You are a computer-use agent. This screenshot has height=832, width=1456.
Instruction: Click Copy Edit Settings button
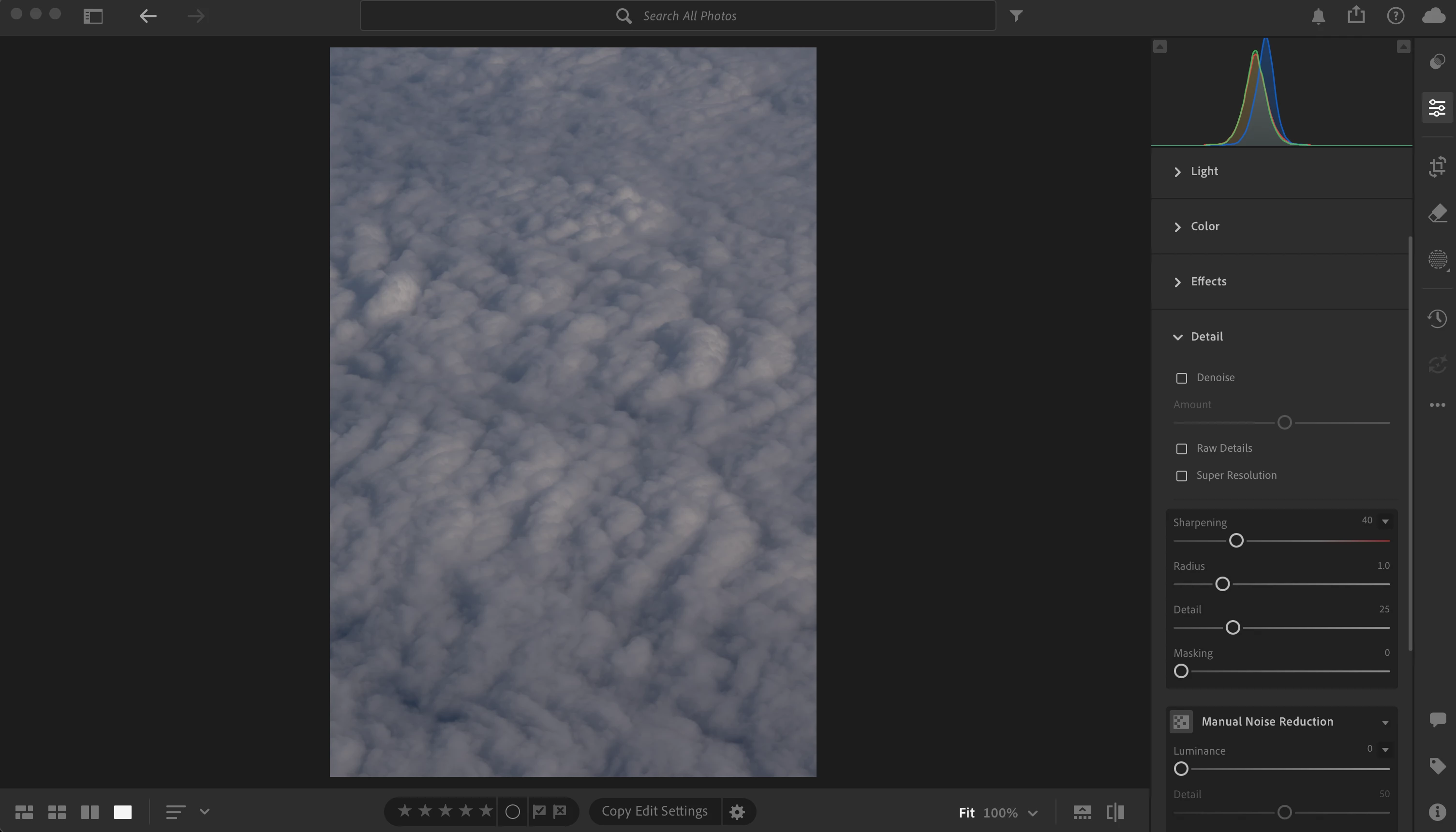click(x=654, y=811)
